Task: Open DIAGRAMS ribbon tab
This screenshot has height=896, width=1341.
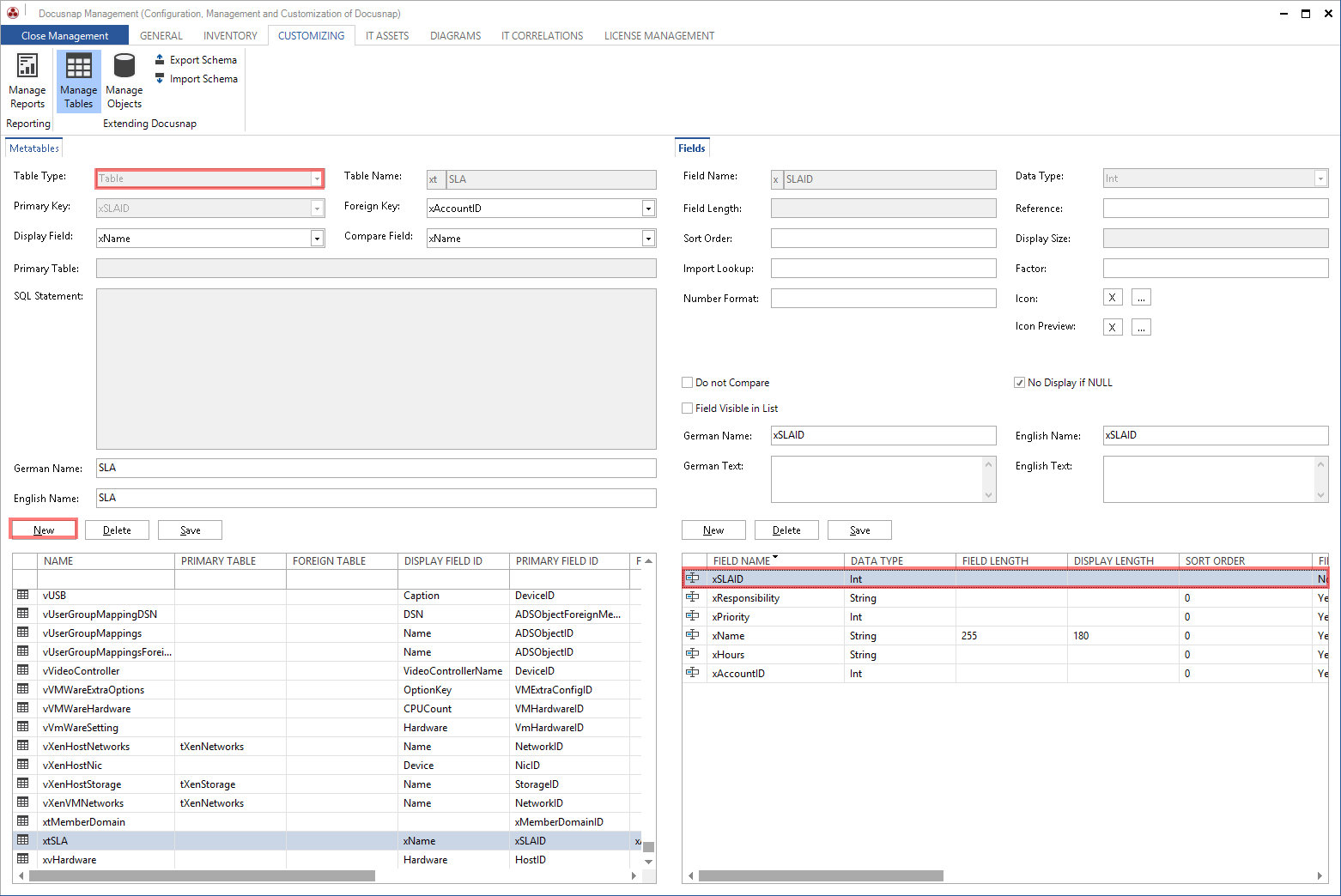Action: point(455,36)
